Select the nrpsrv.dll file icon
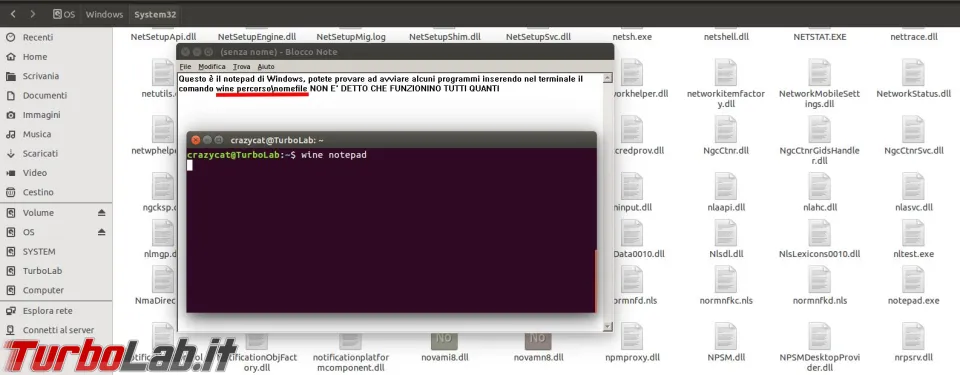This screenshot has width=960, height=375. click(913, 337)
